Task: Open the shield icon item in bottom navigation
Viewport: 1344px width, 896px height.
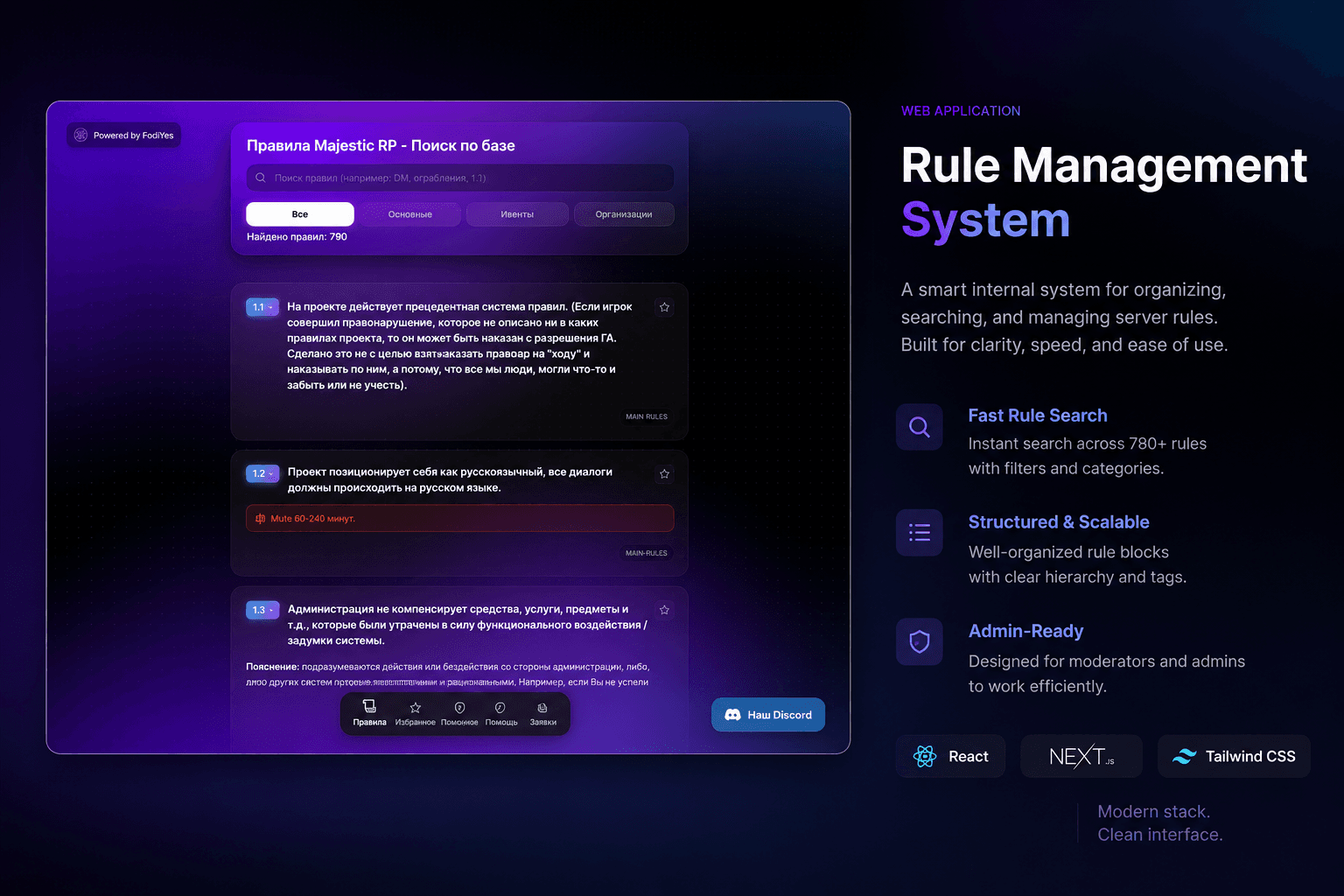Action: [459, 713]
